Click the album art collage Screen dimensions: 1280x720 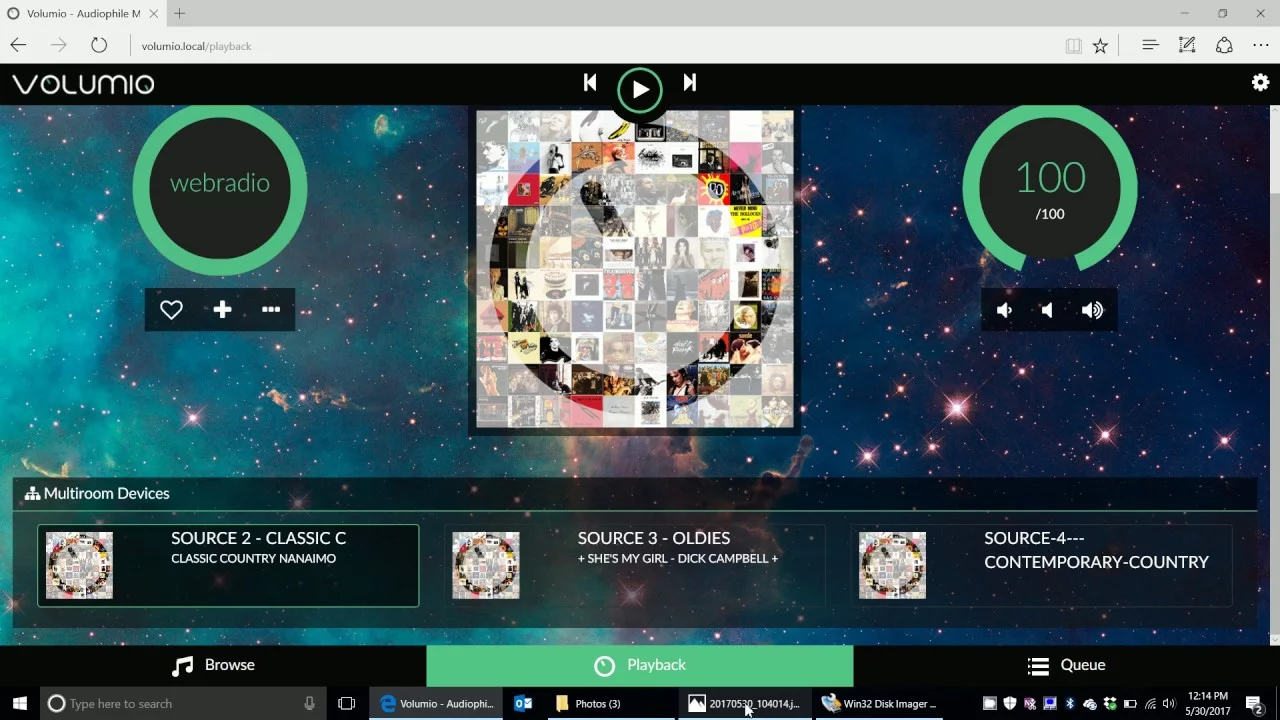[635, 270]
